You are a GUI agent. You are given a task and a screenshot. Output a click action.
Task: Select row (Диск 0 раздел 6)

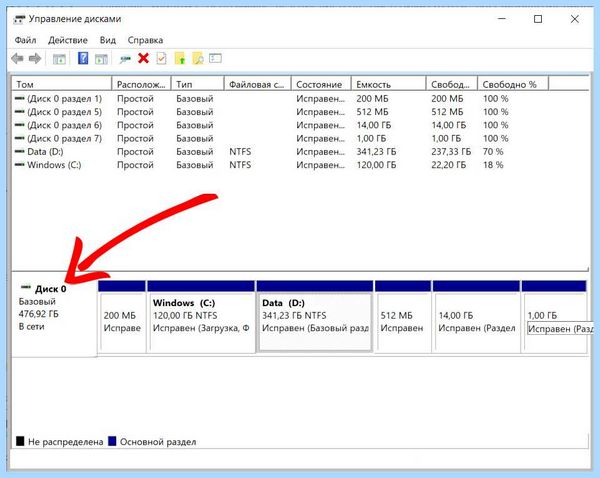300,125
